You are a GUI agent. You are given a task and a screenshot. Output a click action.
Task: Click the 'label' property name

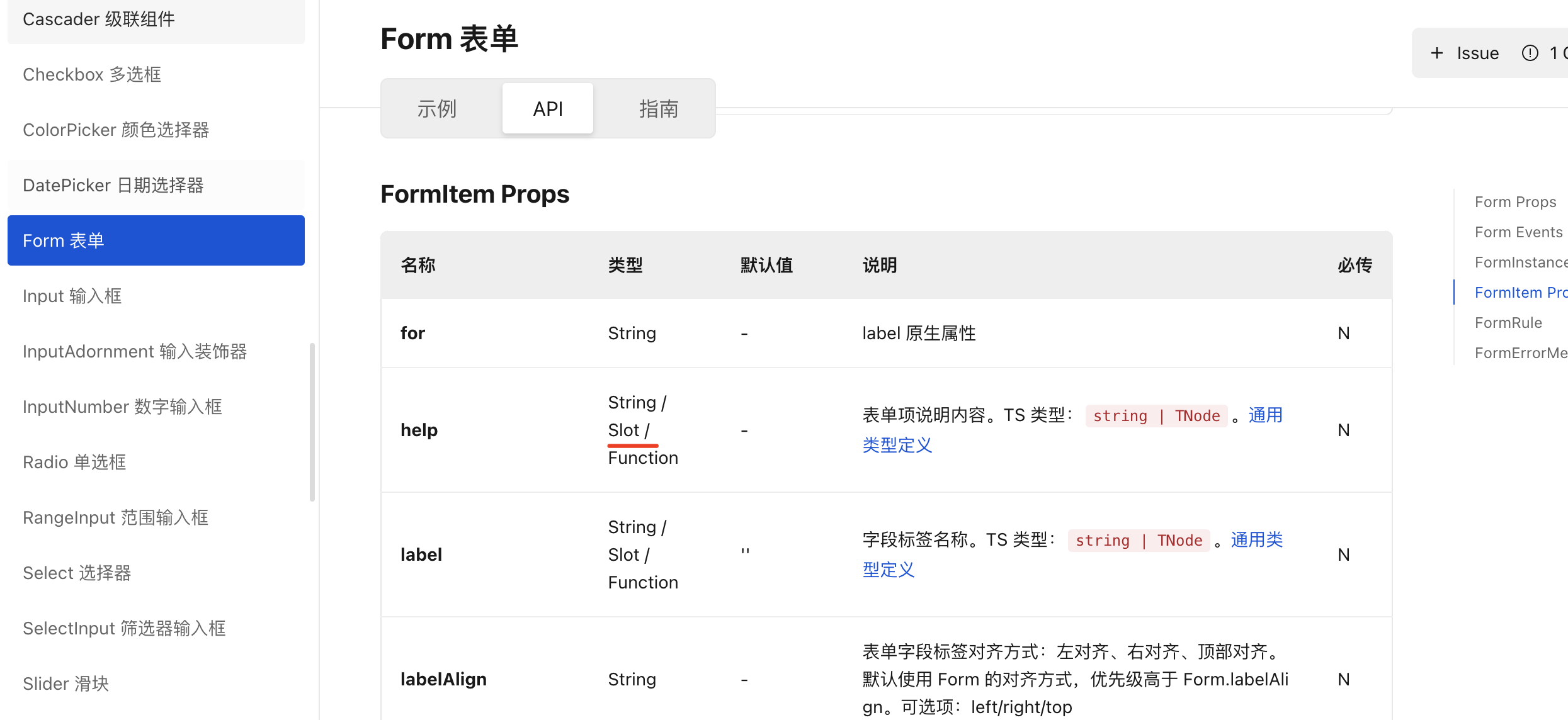pyautogui.click(x=421, y=554)
